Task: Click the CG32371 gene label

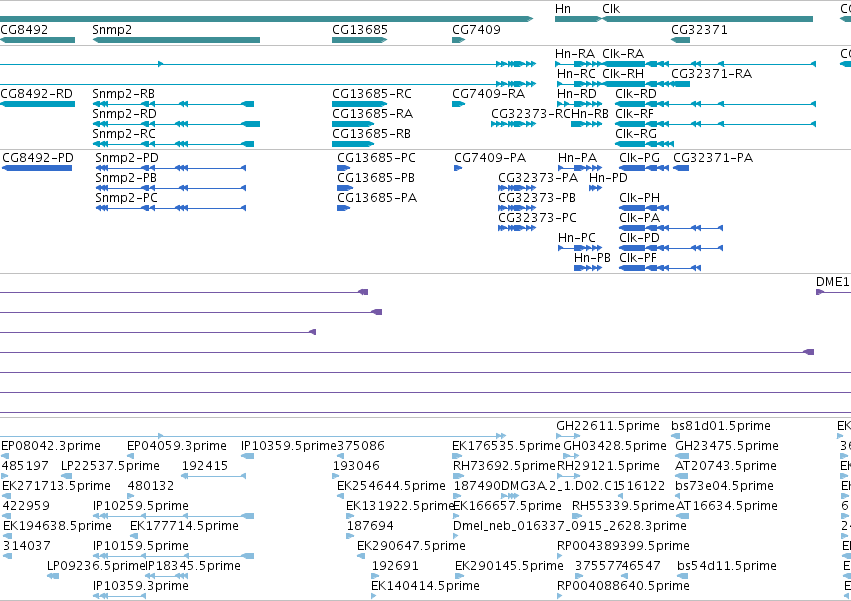Action: pos(699,29)
